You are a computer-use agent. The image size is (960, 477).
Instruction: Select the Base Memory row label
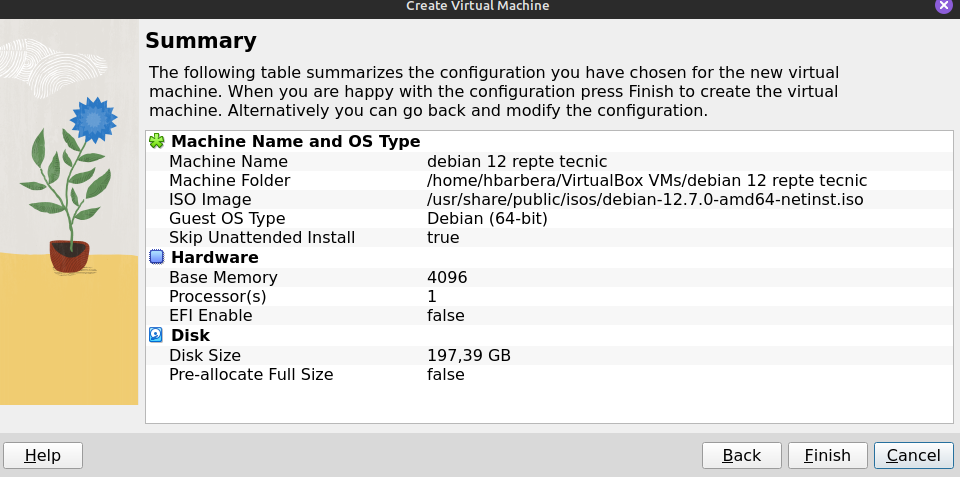(223, 277)
